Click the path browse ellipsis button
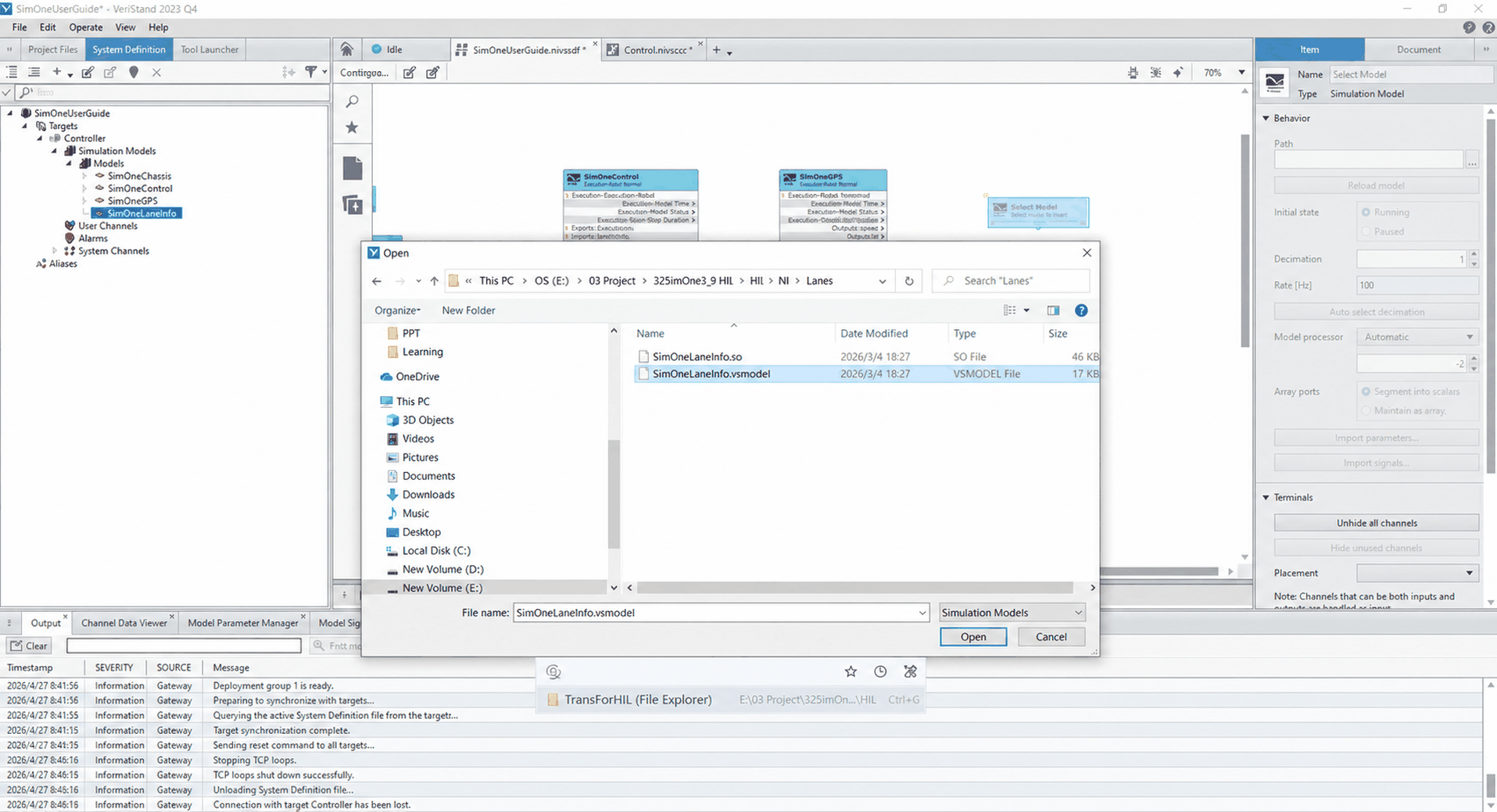Image resolution: width=1497 pixels, height=812 pixels. point(1472,160)
